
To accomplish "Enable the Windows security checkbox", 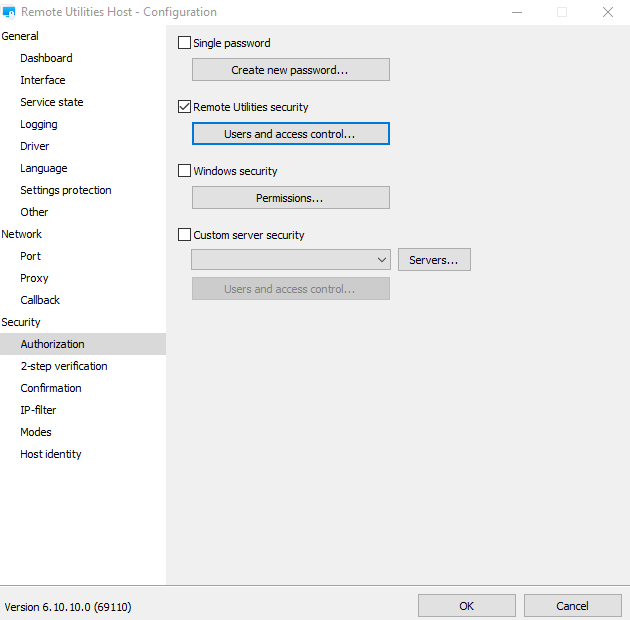I will click(x=184, y=171).
